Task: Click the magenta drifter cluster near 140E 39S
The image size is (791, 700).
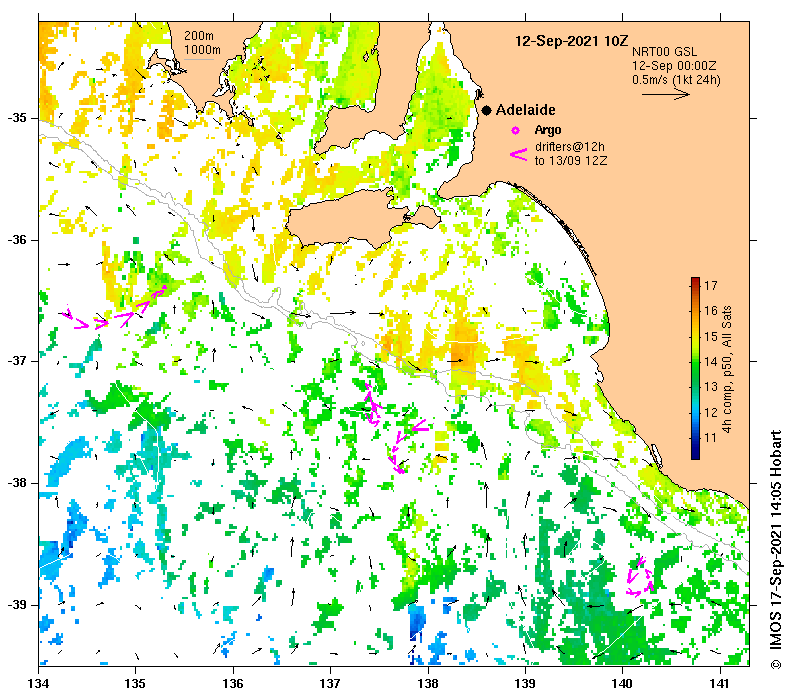Action: point(640,577)
